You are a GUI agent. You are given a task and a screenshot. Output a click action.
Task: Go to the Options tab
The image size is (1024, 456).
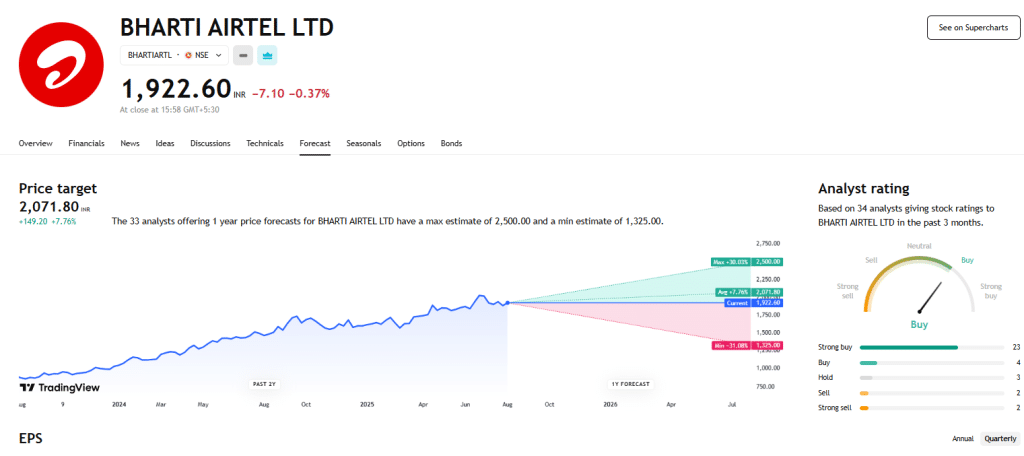(411, 144)
